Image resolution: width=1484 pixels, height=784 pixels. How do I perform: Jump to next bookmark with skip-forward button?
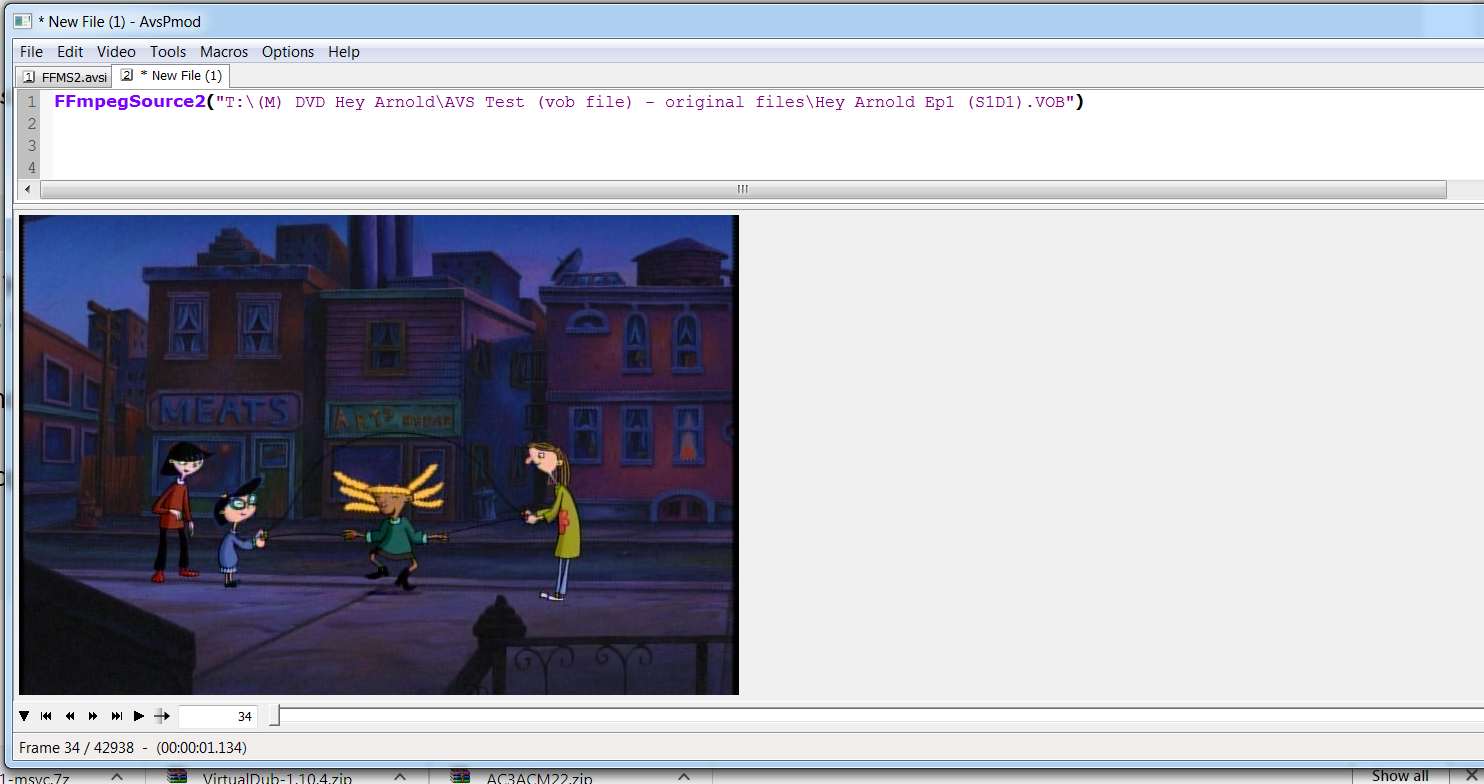(116, 716)
